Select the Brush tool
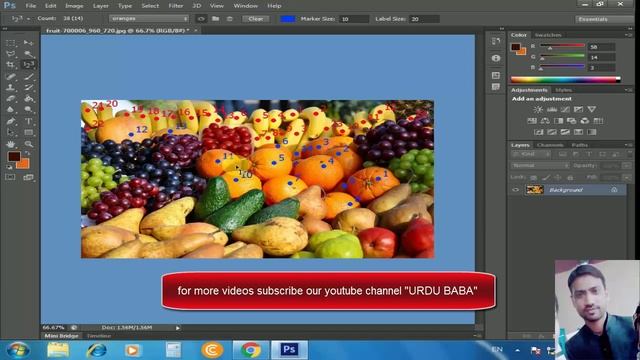 [x=28, y=76]
